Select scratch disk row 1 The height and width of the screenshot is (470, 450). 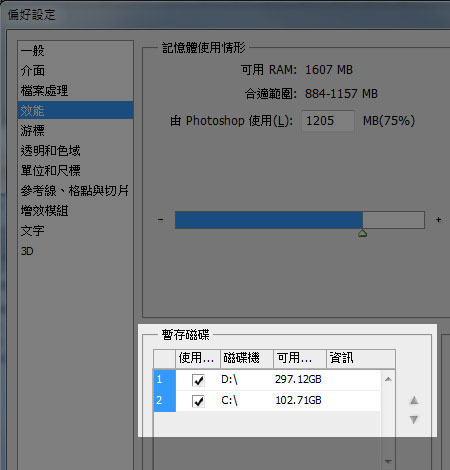[x=164, y=380]
